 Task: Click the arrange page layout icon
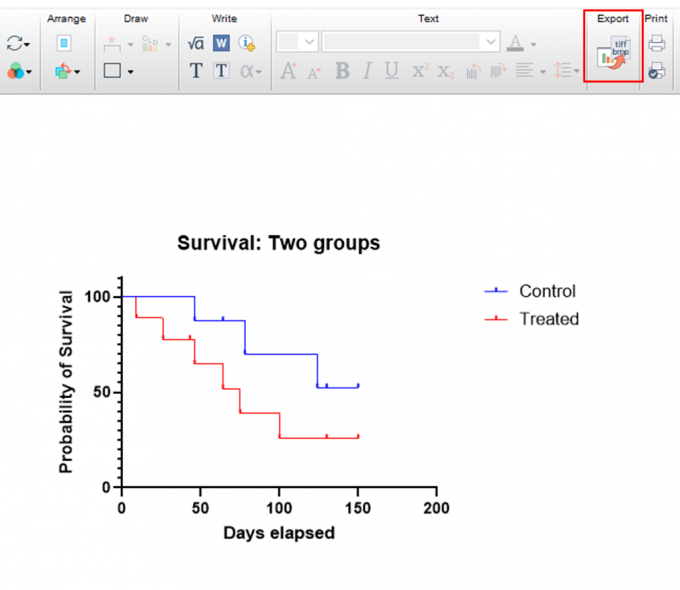click(x=64, y=43)
